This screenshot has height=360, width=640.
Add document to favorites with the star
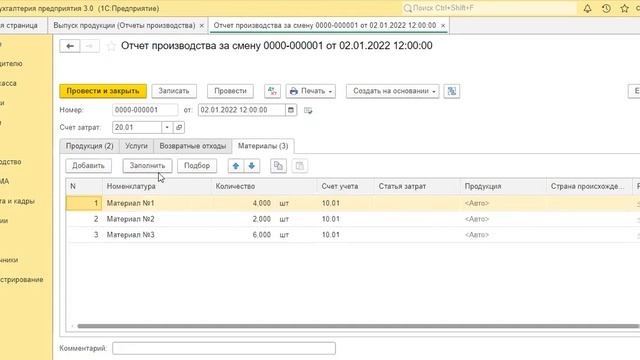point(111,46)
